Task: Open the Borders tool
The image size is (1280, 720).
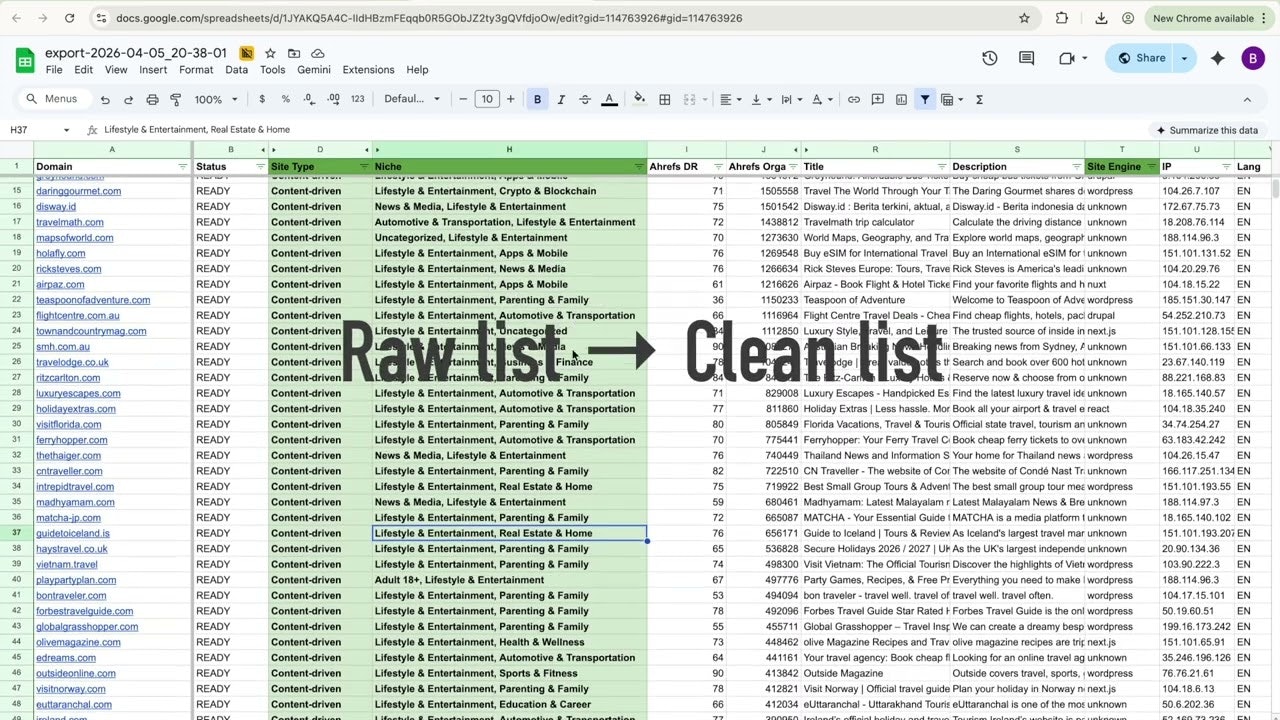Action: (665, 99)
